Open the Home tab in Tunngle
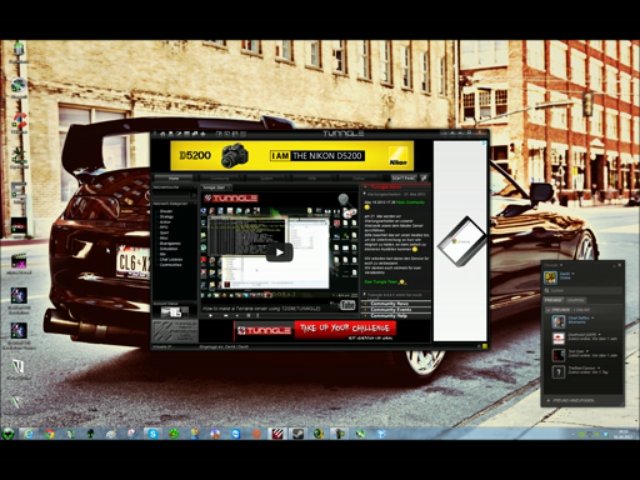The image size is (640, 480). click(x=173, y=178)
